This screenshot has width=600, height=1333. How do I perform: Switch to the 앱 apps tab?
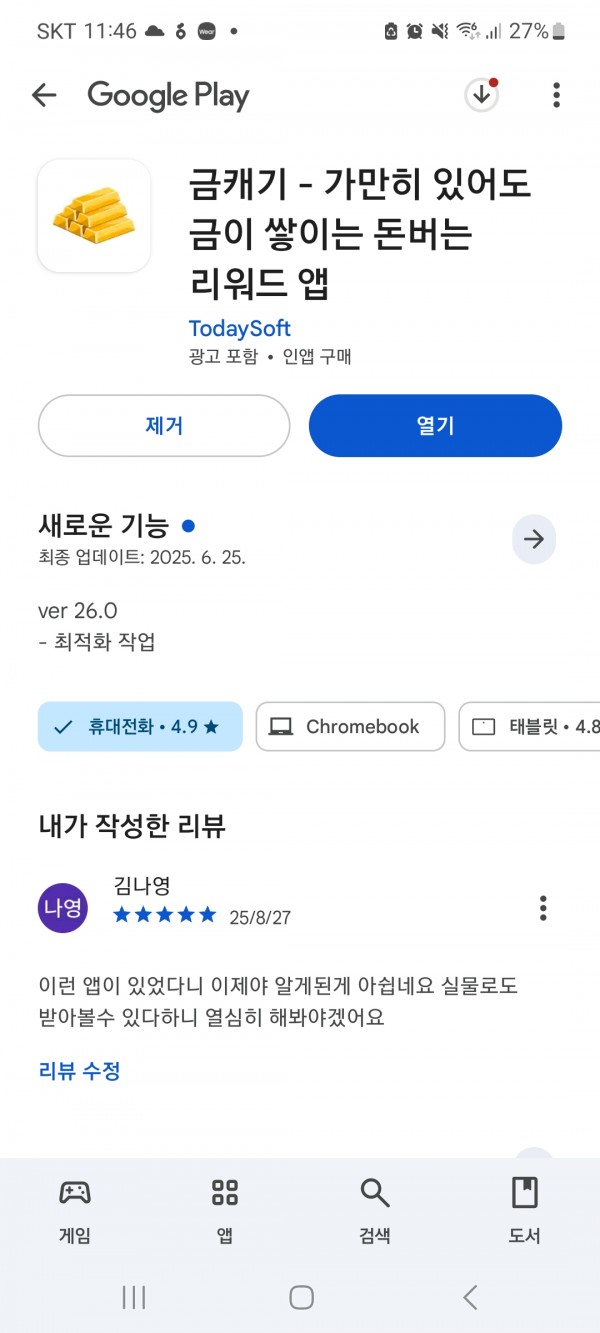[225, 1210]
